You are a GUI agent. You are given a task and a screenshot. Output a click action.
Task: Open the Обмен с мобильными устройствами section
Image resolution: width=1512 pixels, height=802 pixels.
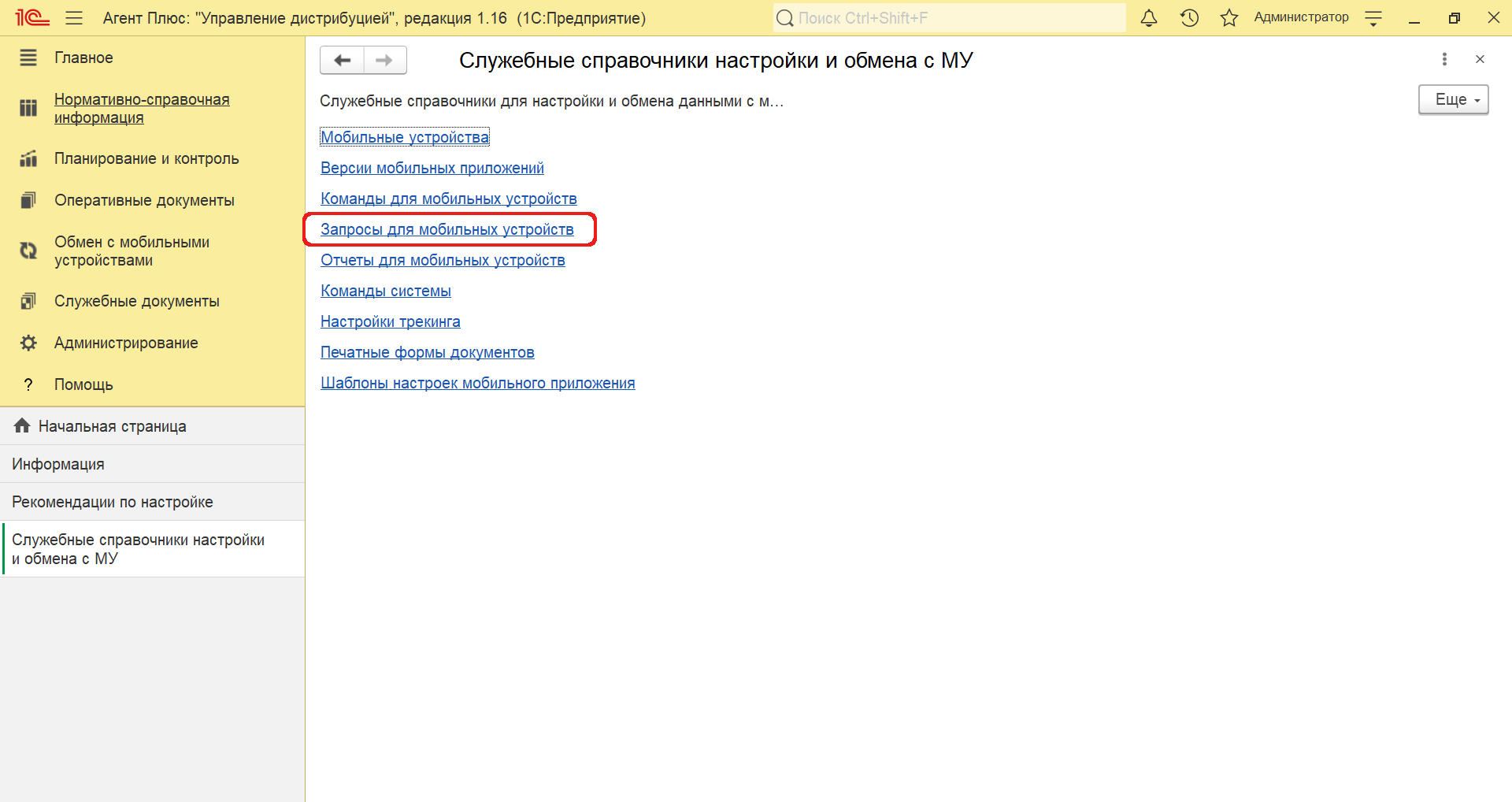[x=132, y=251]
